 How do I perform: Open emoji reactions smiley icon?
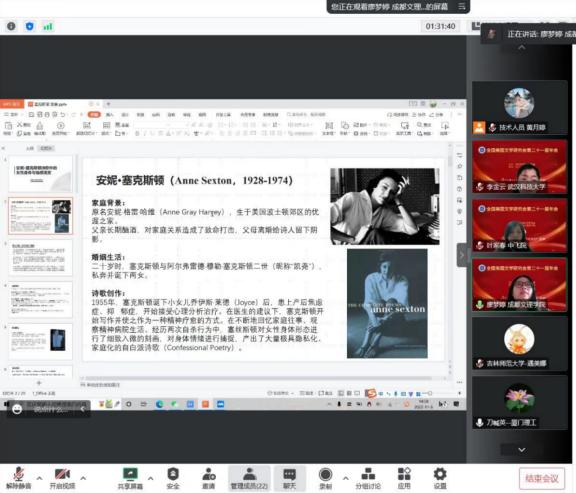coord(17,409)
